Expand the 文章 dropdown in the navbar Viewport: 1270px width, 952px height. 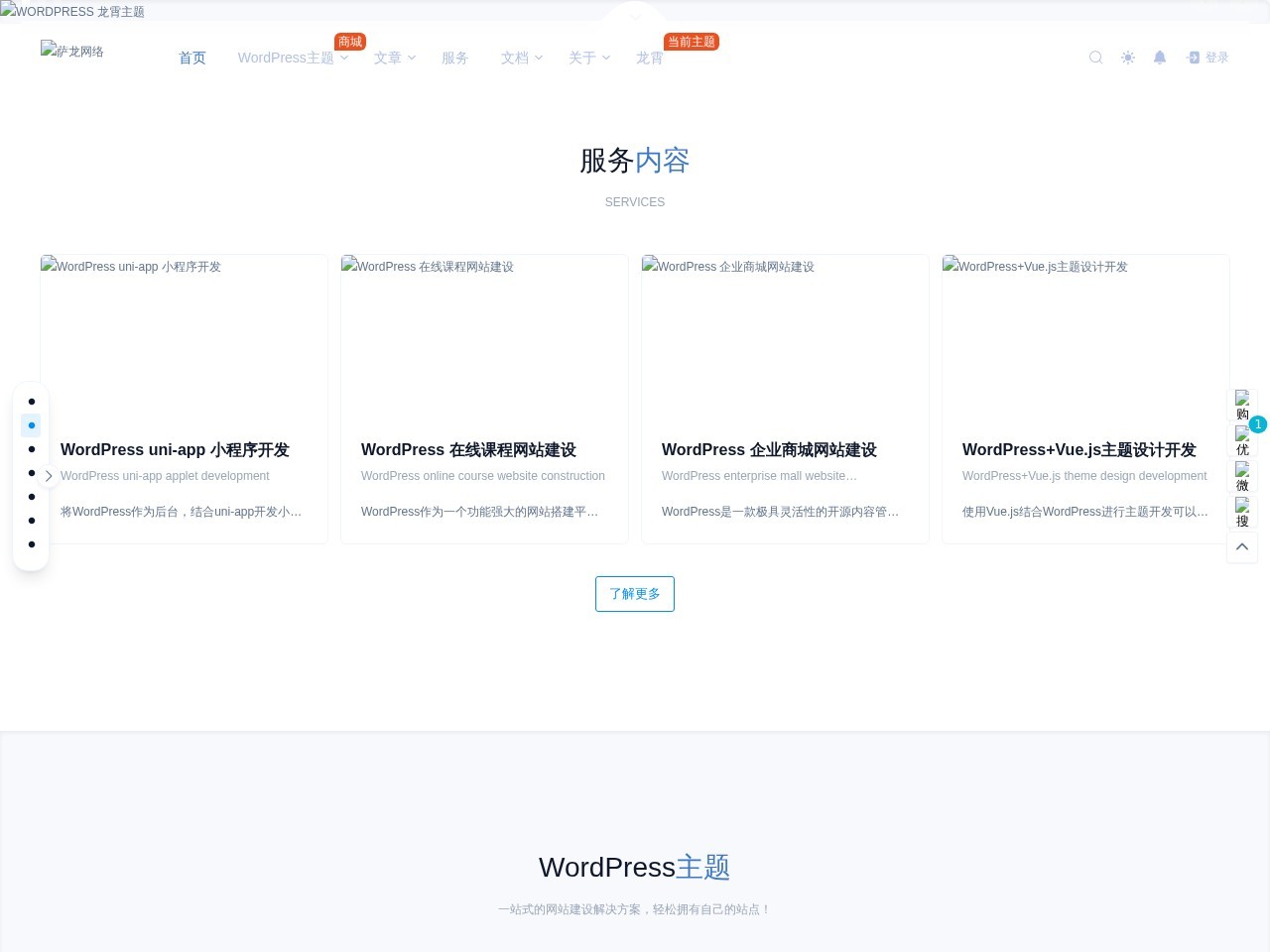tap(388, 58)
